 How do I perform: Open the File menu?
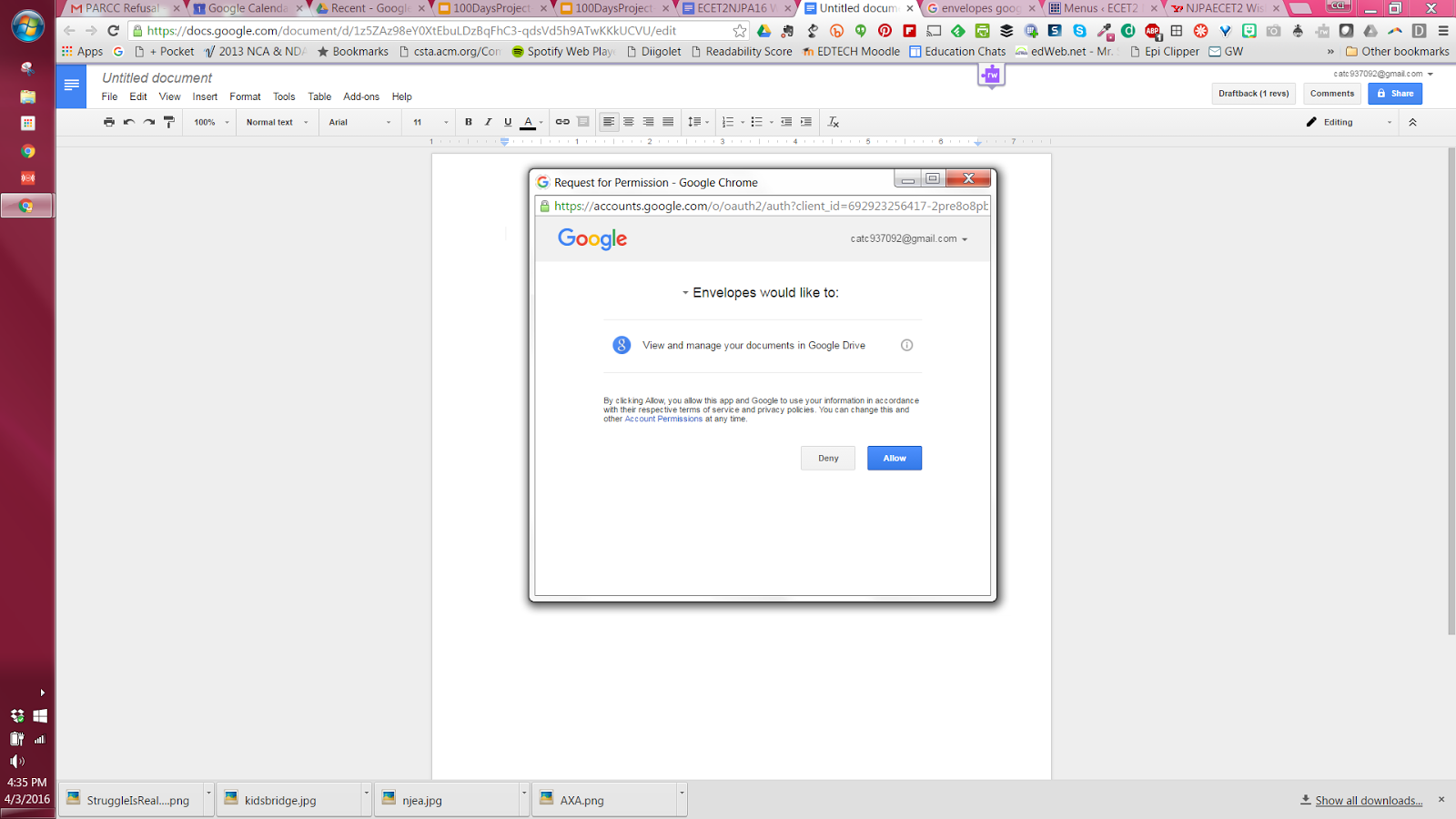(x=109, y=96)
